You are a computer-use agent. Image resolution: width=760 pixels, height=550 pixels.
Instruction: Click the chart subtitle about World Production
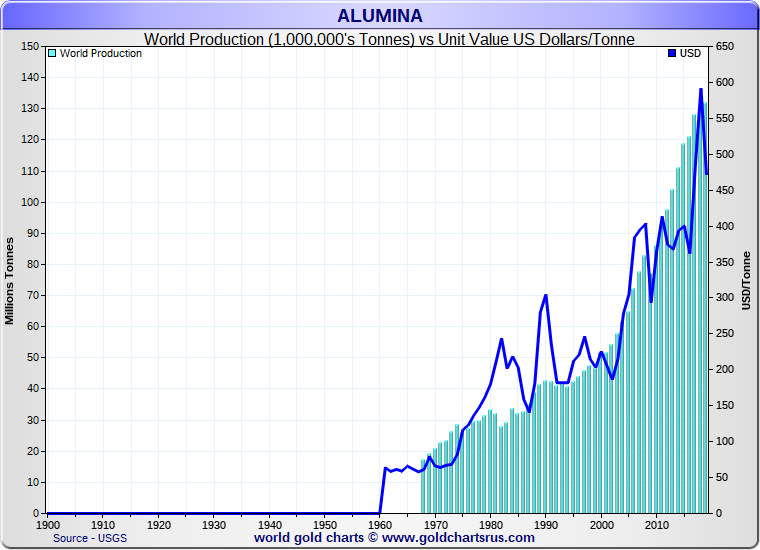tap(389, 38)
